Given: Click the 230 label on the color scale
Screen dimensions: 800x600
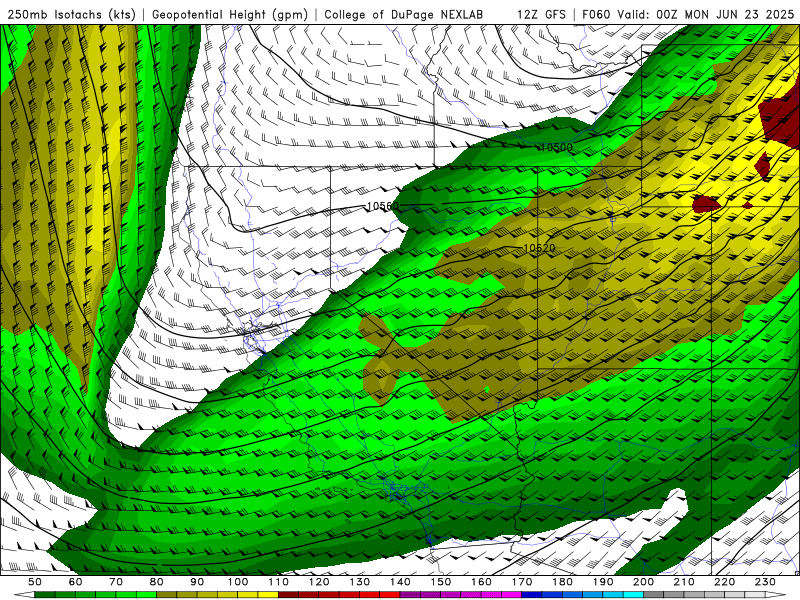Looking at the screenshot, I should click(766, 582).
